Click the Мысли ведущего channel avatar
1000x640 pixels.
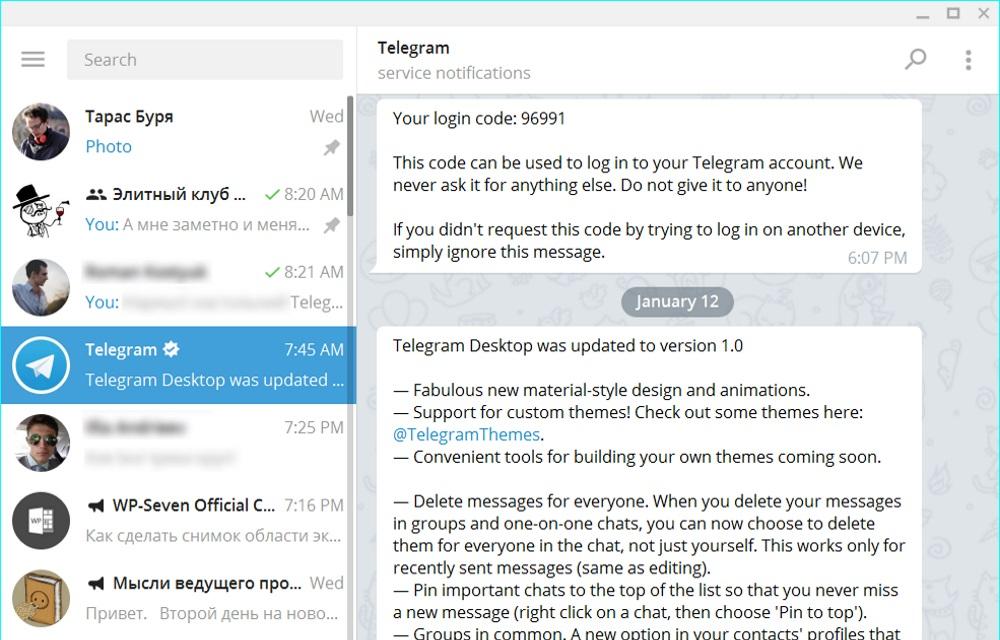click(41, 599)
